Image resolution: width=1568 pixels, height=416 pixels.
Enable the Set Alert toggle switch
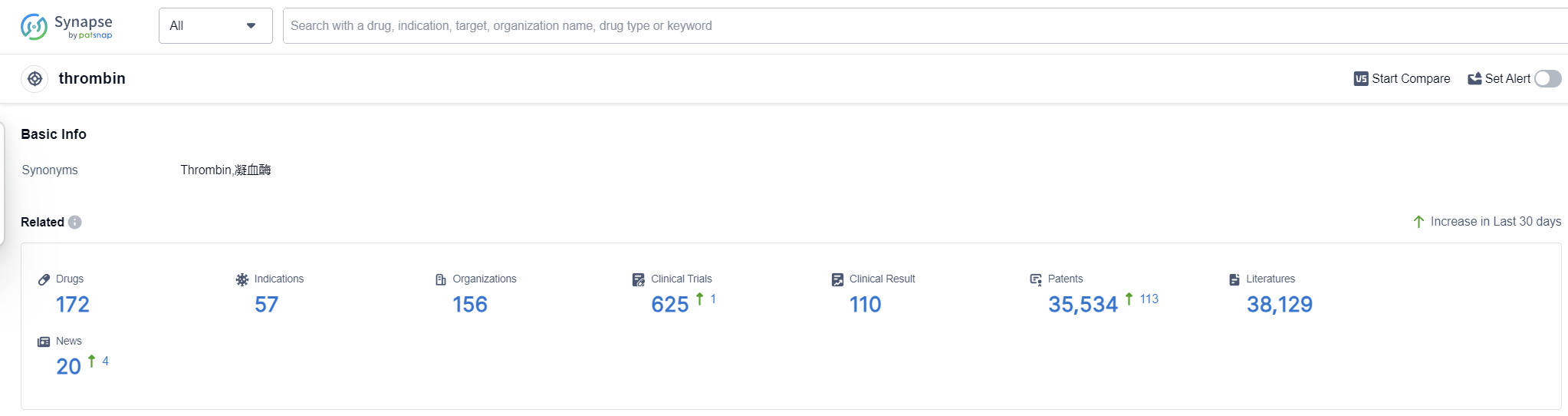pos(1547,79)
